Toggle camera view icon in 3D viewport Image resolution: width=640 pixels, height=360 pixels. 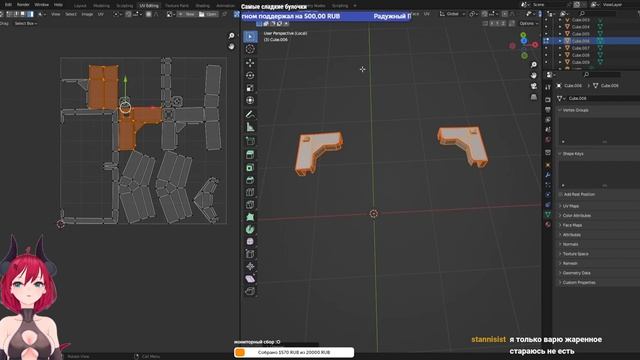[x=533, y=86]
